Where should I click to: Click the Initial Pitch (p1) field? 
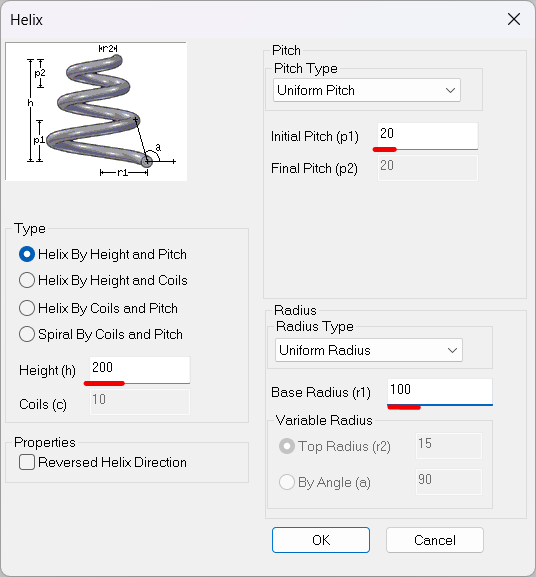pyautogui.click(x=428, y=136)
